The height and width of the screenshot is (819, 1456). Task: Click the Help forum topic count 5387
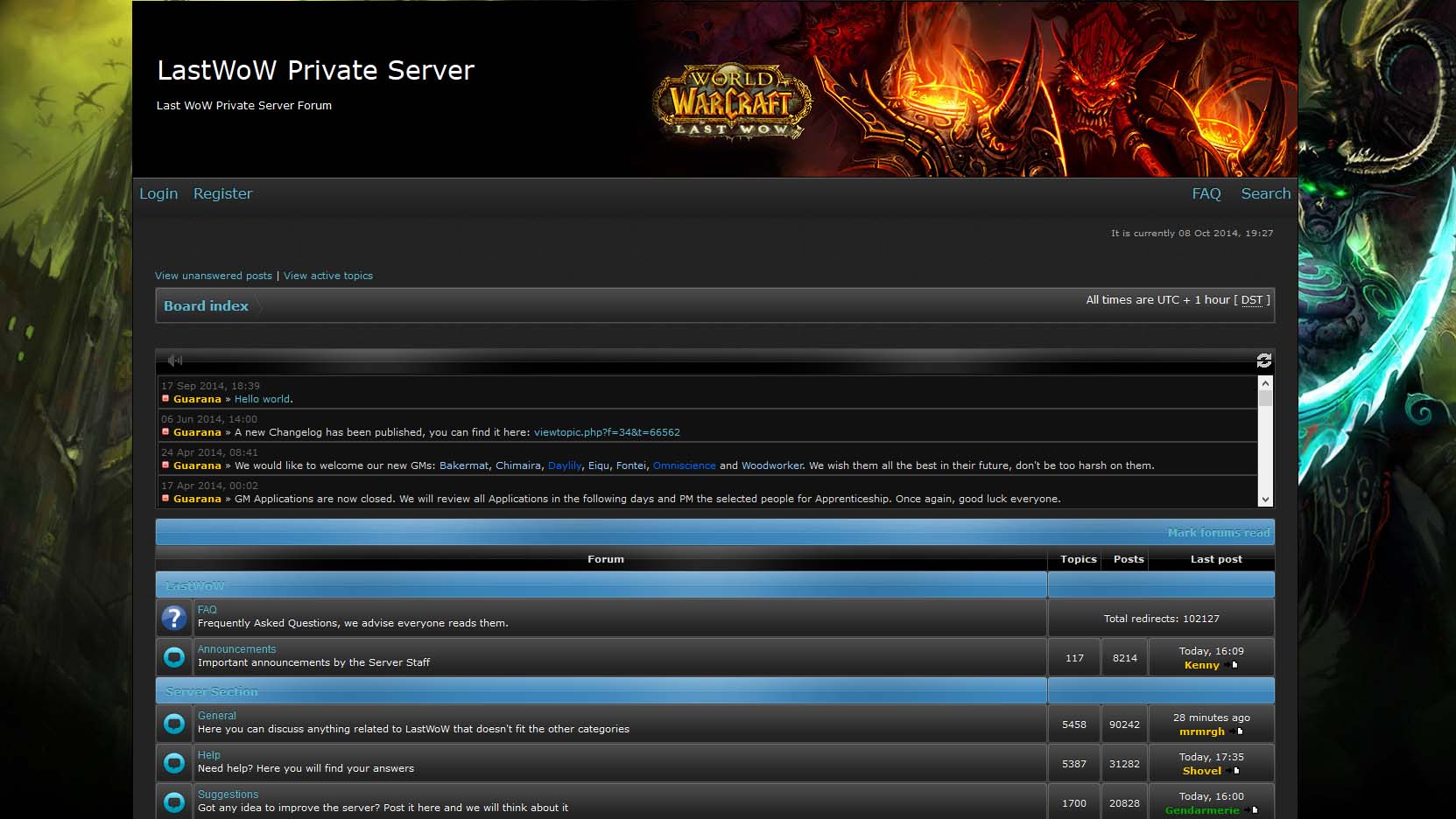click(x=1074, y=764)
